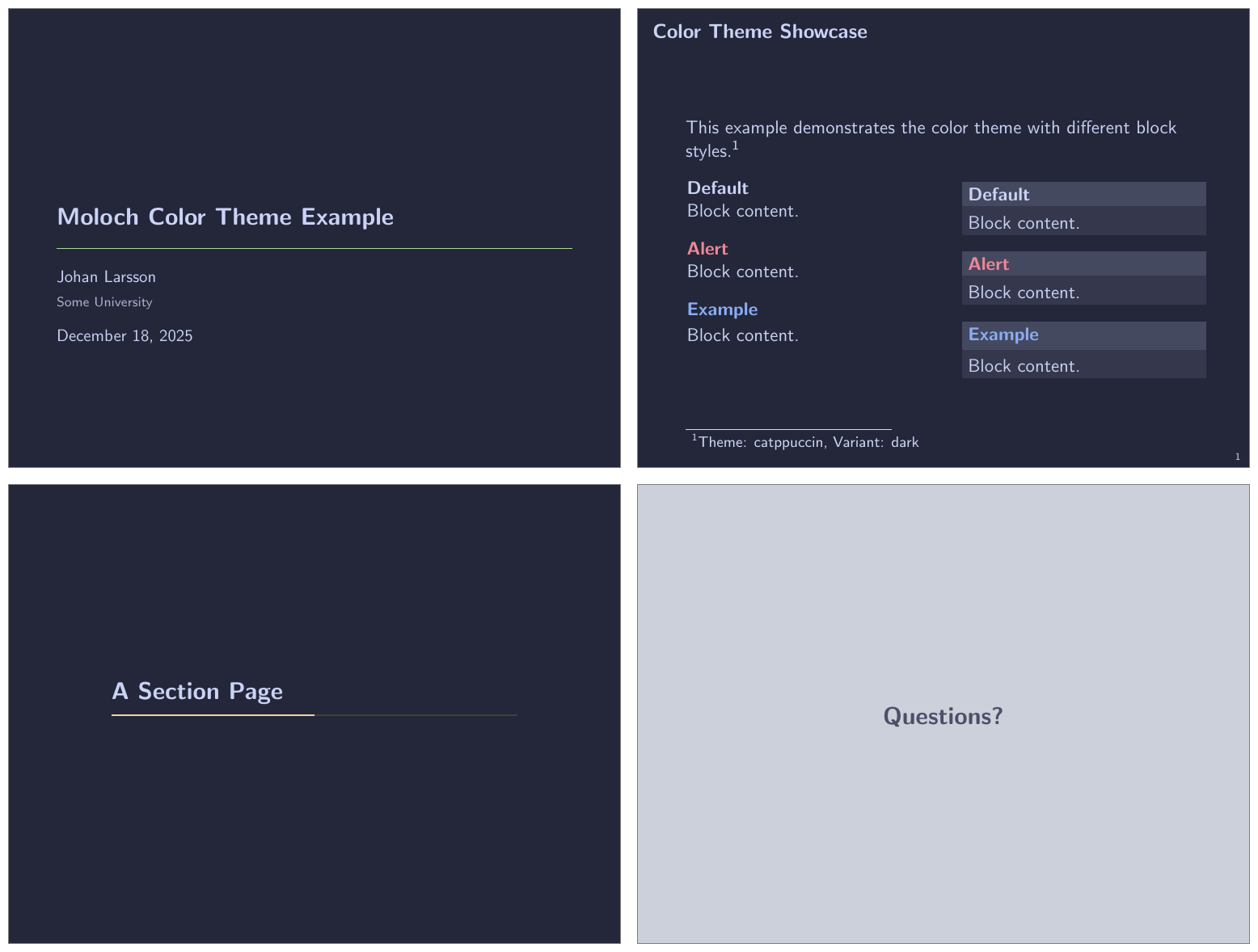The image size is (1258, 952).
Task: Click the intro sentence about block styles
Action: [x=931, y=128]
